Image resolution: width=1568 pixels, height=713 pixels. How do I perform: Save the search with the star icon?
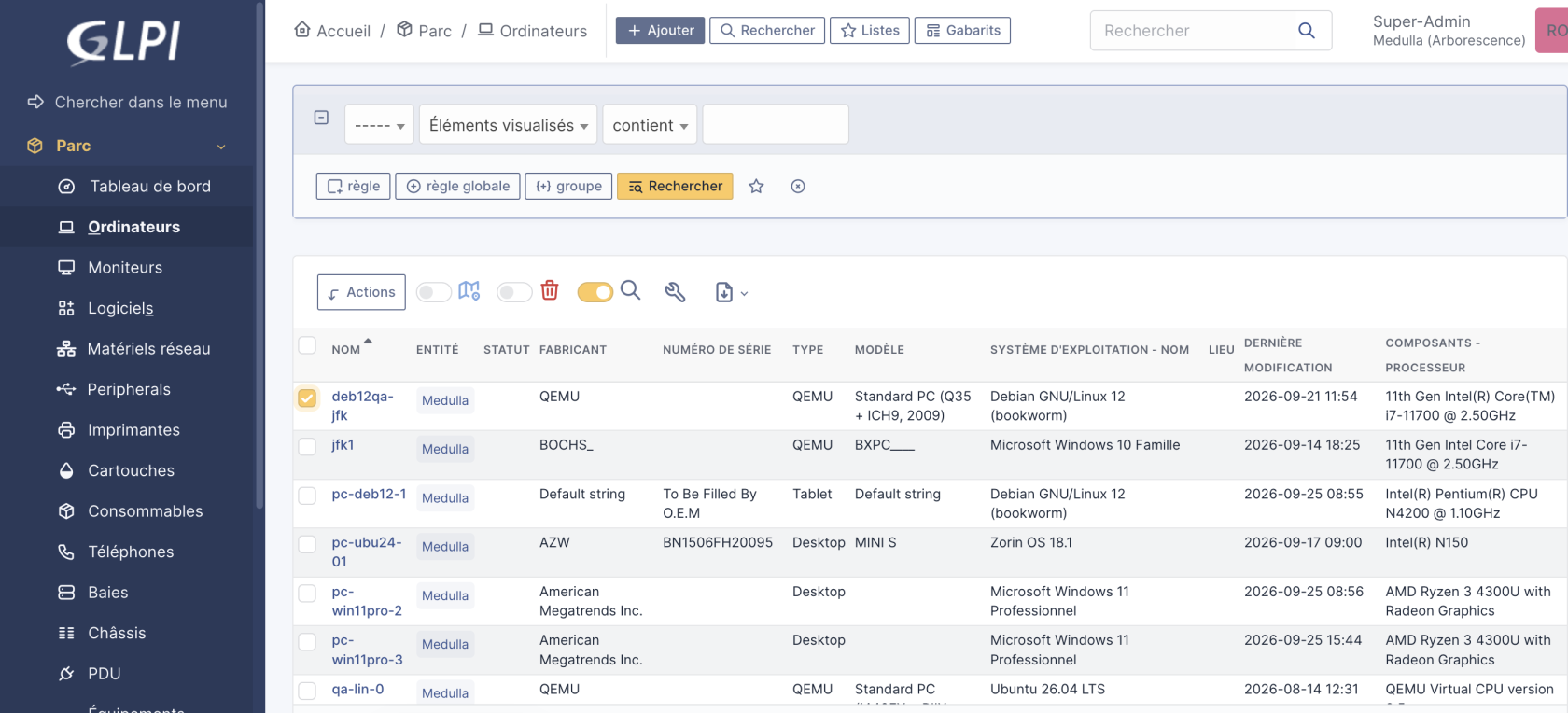click(756, 187)
